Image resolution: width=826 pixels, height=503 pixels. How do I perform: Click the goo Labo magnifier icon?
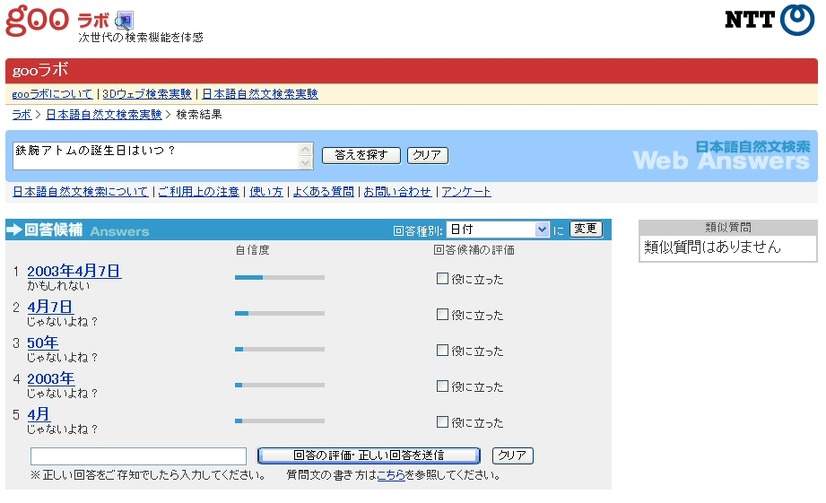pos(125,21)
